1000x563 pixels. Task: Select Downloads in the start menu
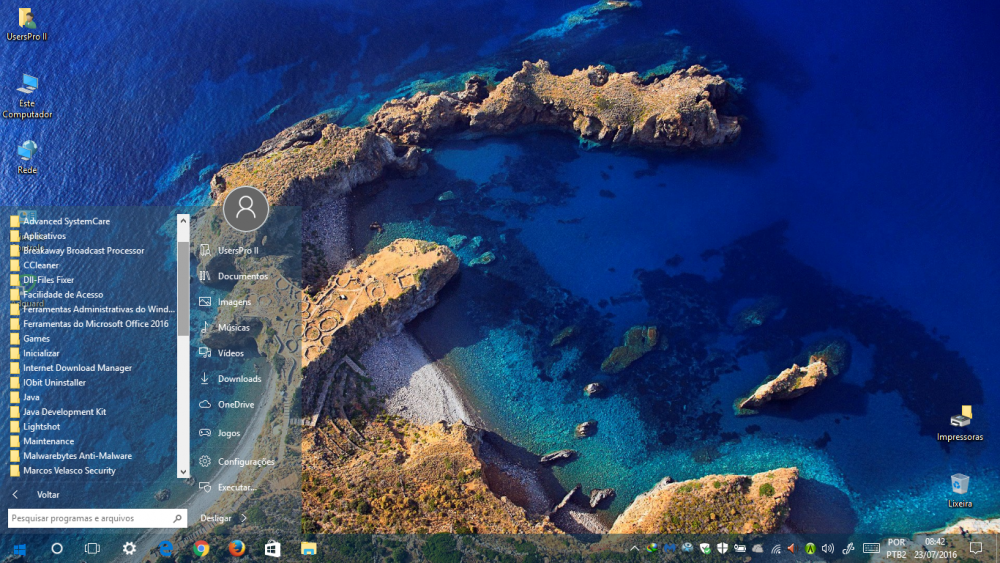[x=239, y=379]
